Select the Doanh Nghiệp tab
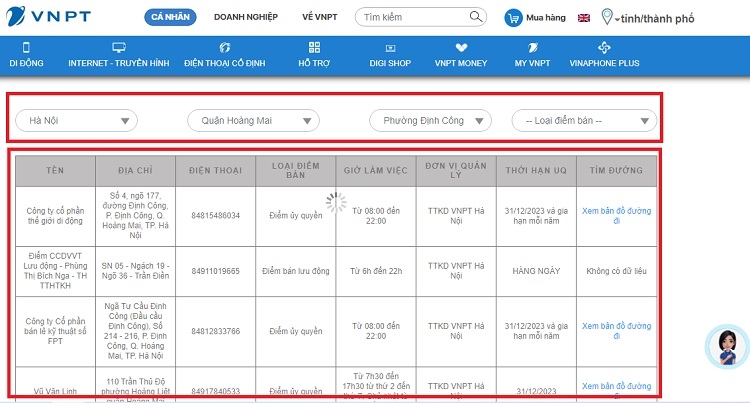 [x=246, y=17]
